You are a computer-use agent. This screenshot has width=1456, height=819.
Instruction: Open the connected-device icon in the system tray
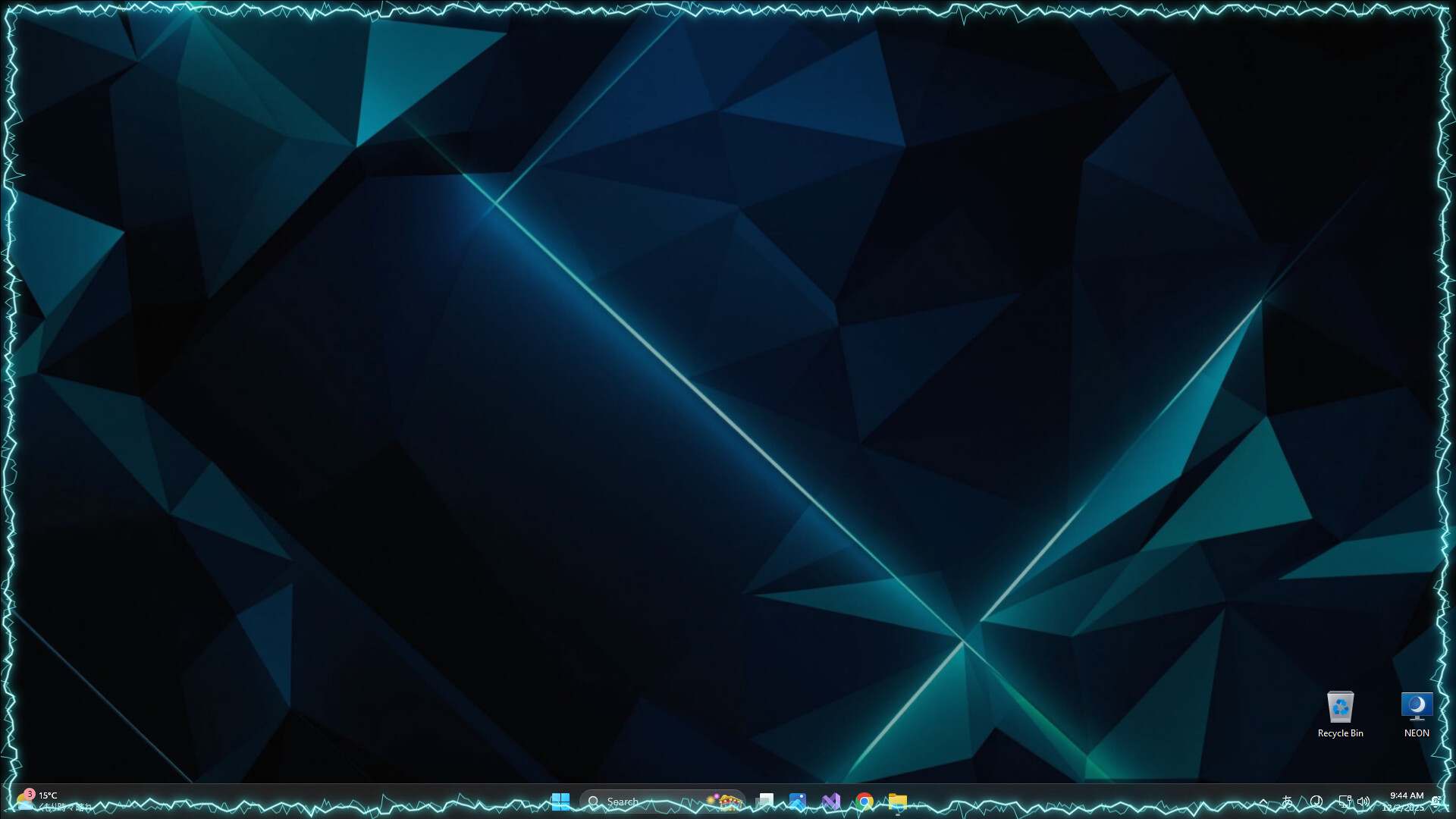coord(1345,801)
